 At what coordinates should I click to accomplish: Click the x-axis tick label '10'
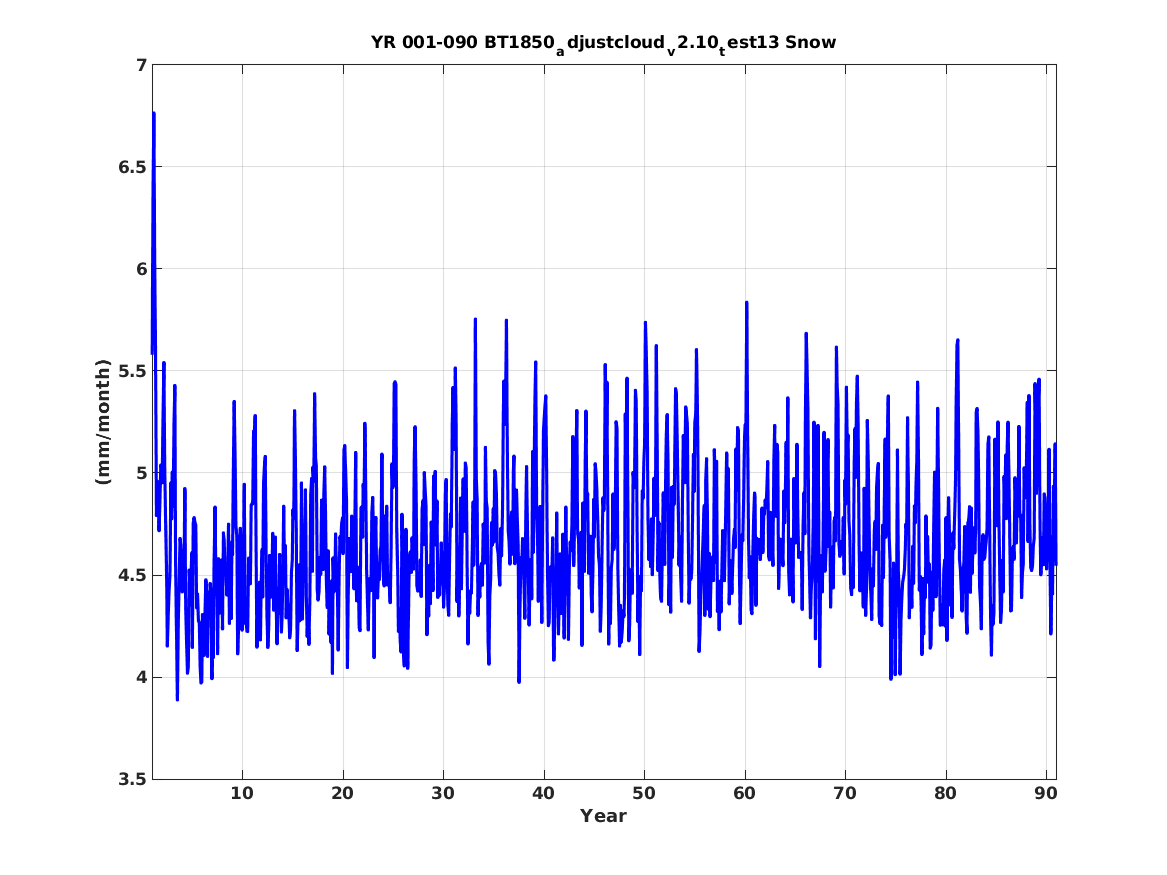click(x=242, y=793)
